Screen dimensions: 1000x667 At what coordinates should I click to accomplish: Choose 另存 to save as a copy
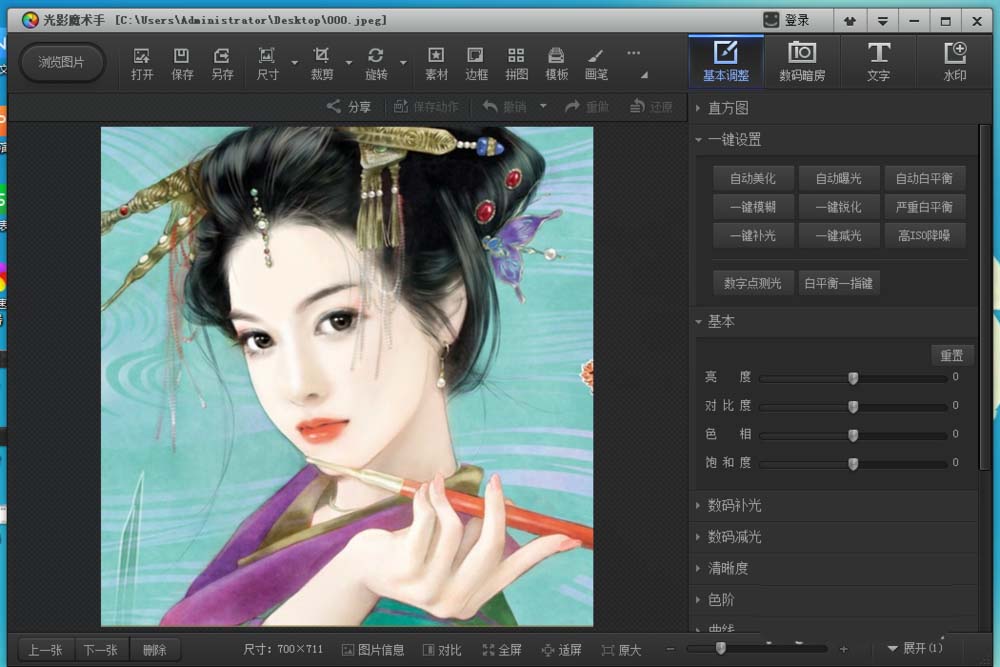point(222,63)
